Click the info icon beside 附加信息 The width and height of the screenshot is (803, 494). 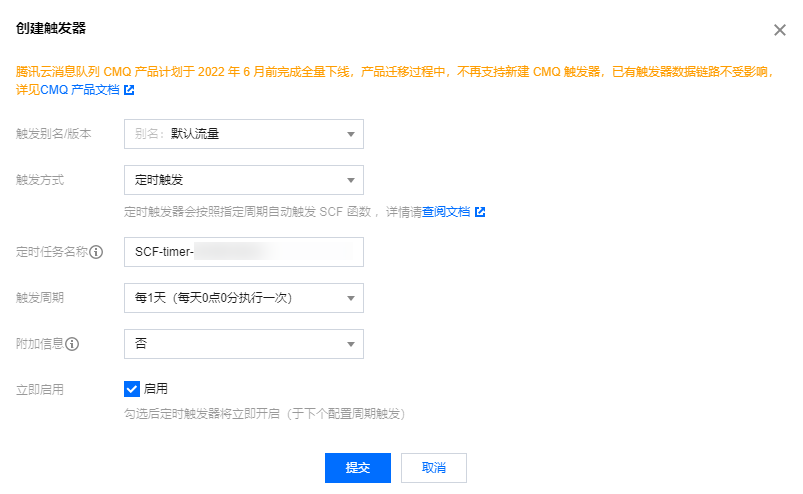72,344
